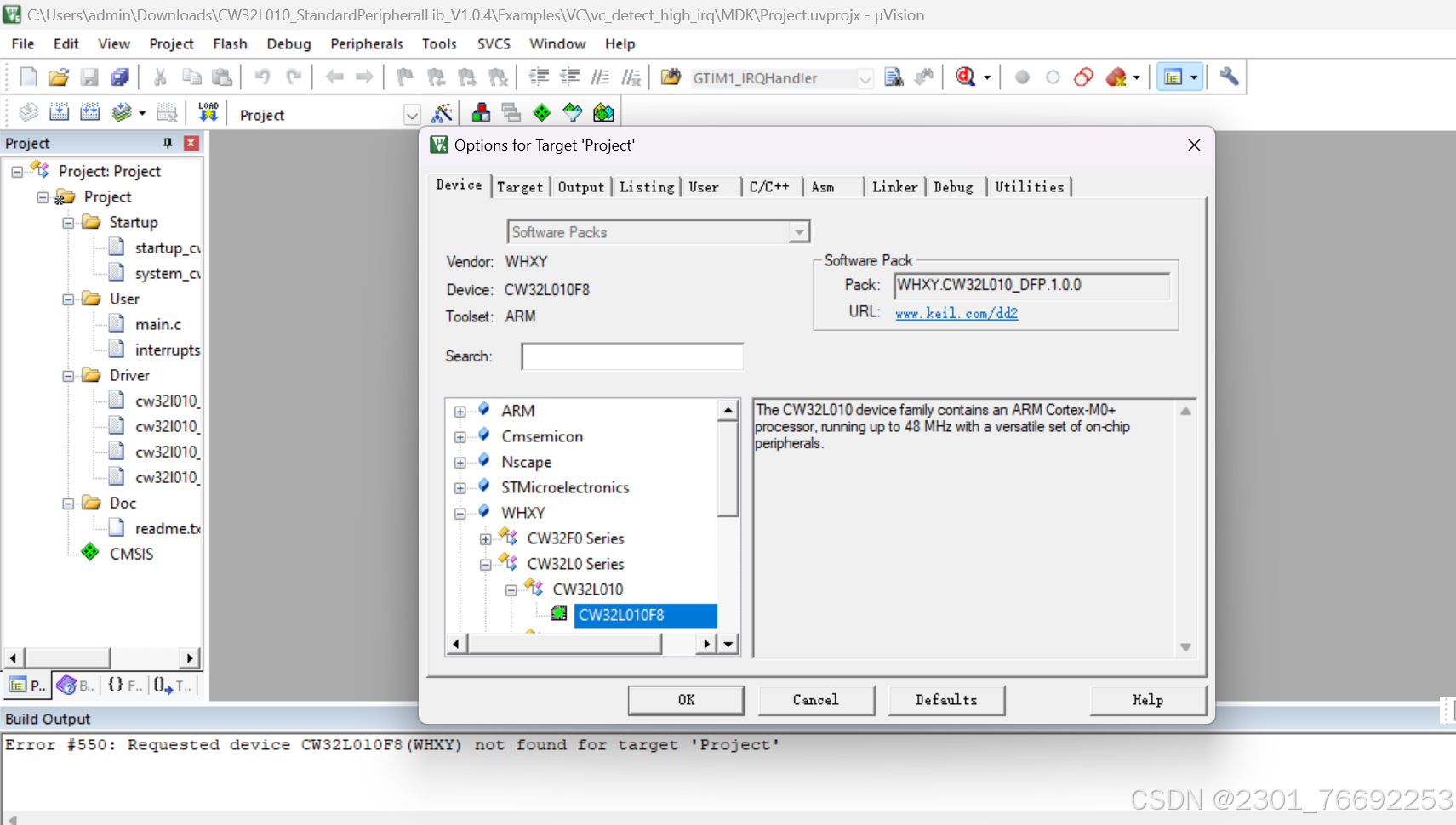1456x825 pixels.
Task: Switch to the Output tab
Action: coord(581,187)
